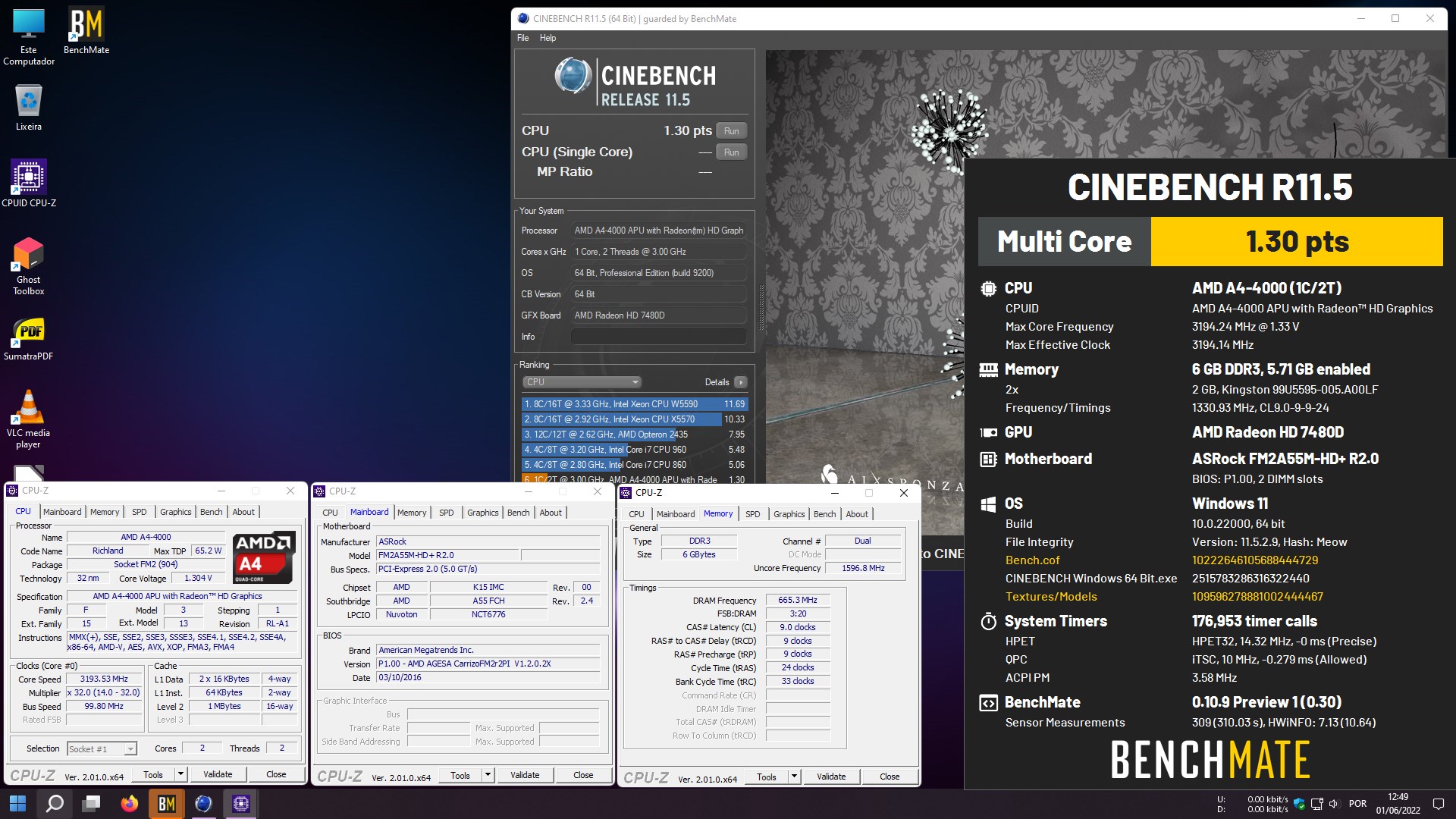Image resolution: width=1456 pixels, height=819 pixels.
Task: Open SumatraPDF desktop shortcut
Action: pyautogui.click(x=29, y=338)
